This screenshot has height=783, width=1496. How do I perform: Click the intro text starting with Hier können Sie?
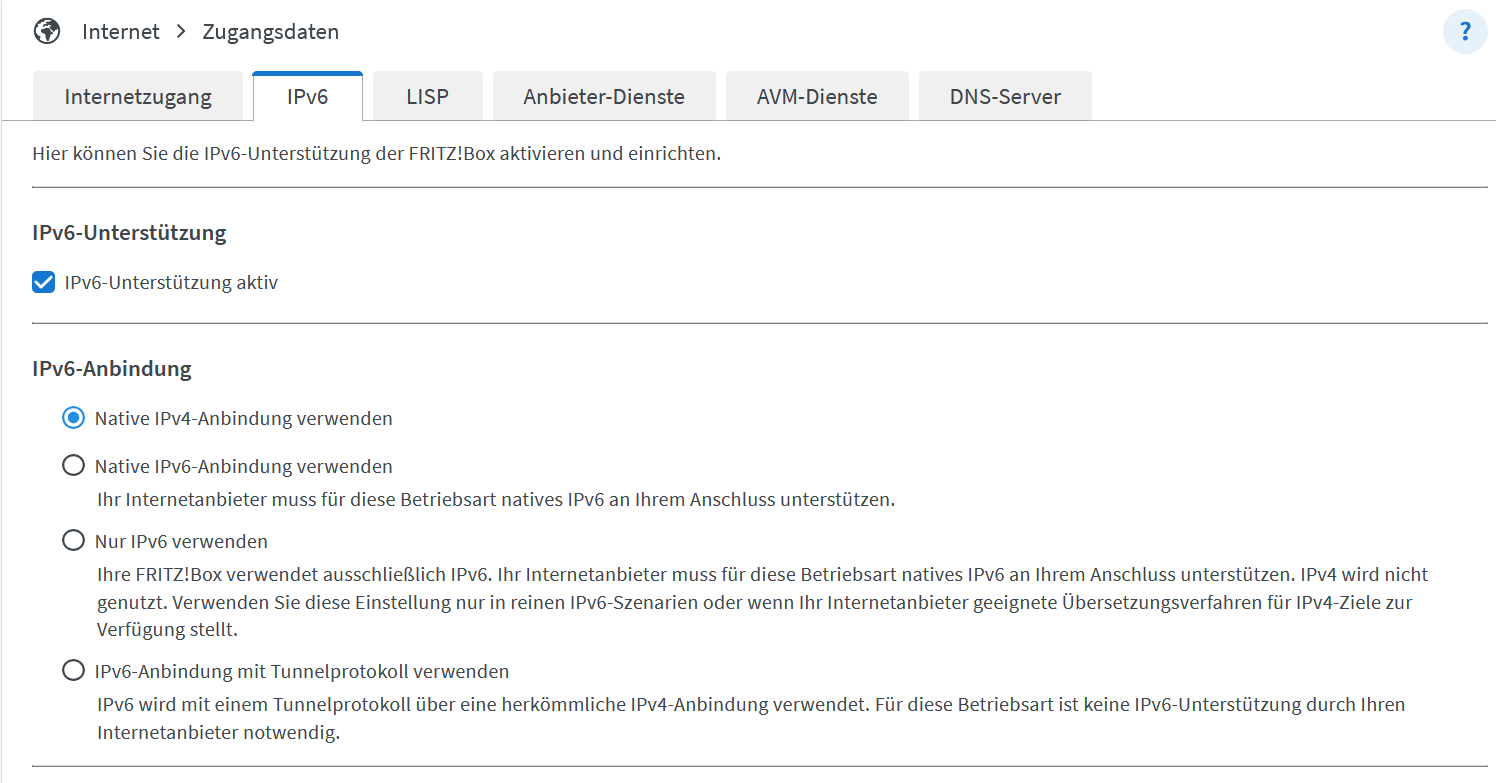tap(376, 155)
